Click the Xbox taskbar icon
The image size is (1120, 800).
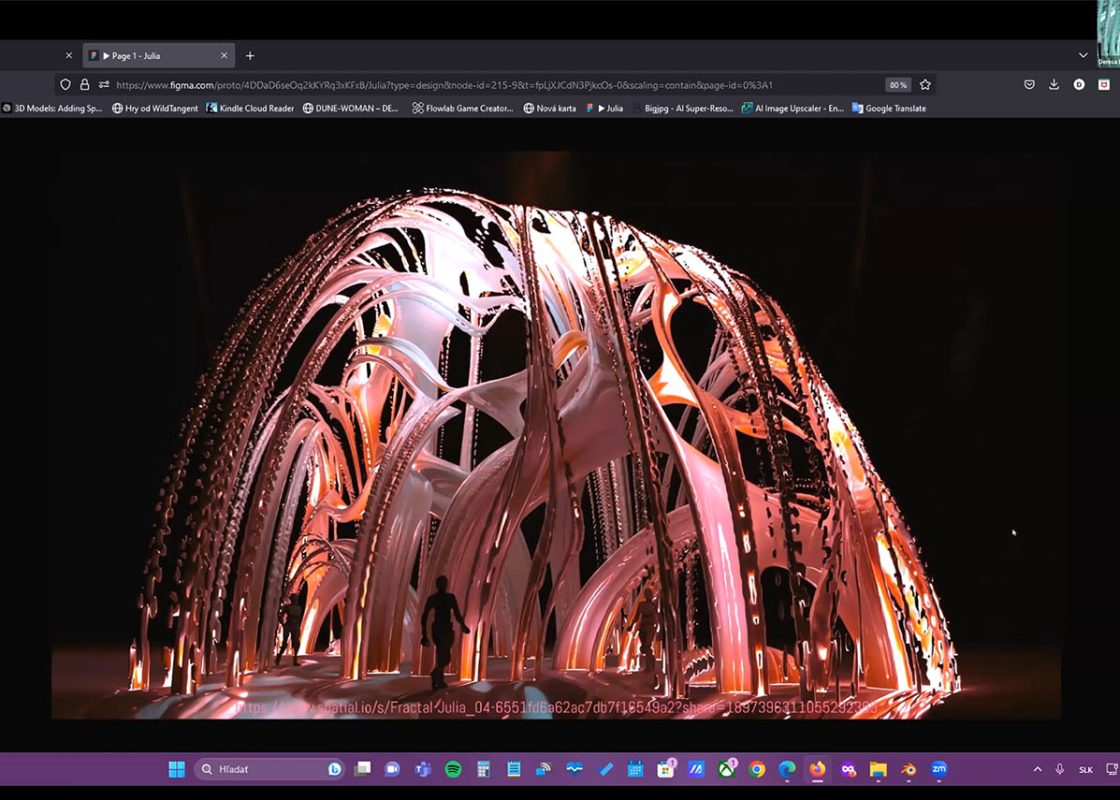[727, 769]
